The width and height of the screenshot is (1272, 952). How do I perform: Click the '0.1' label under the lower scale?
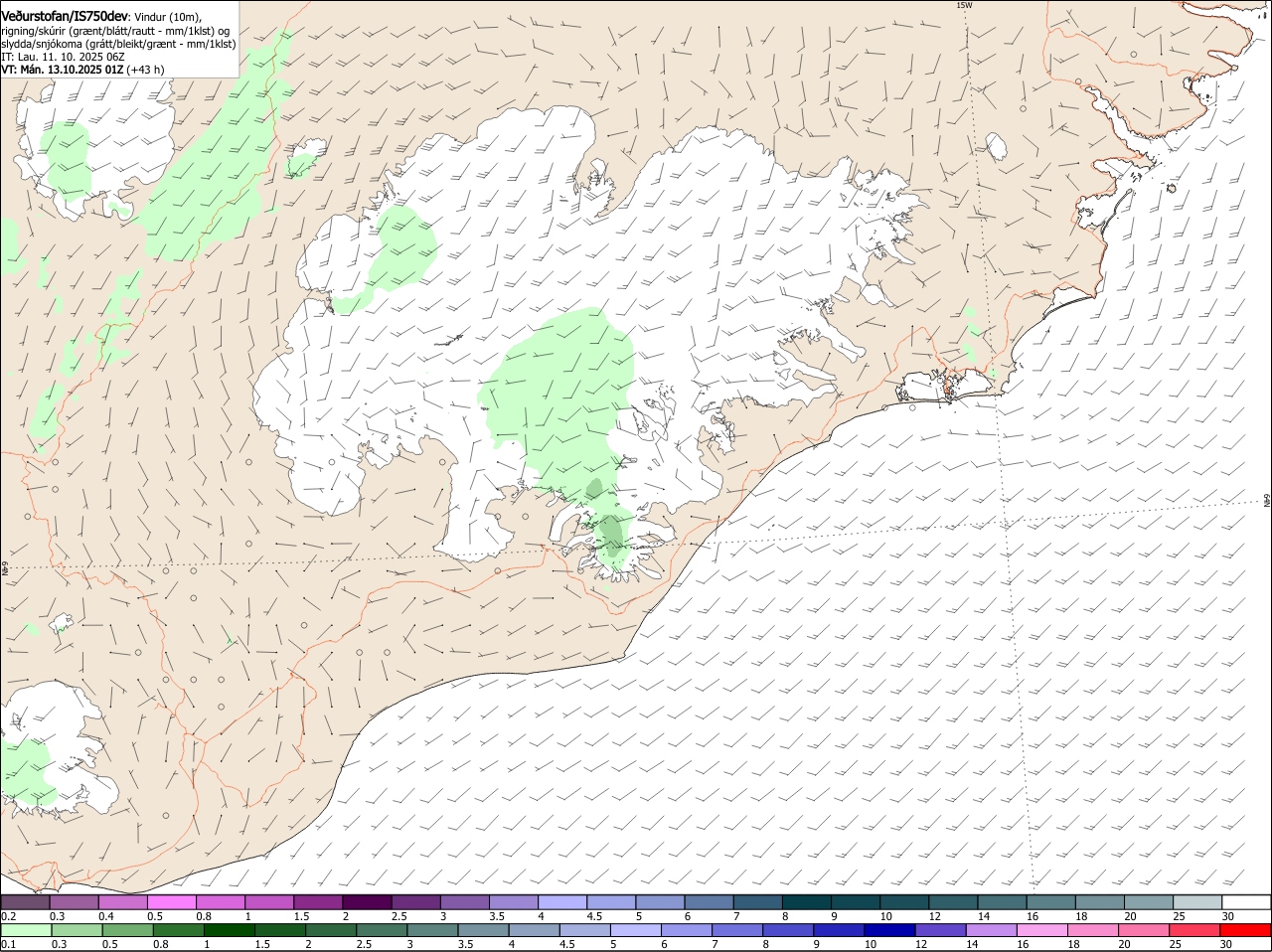point(8,944)
